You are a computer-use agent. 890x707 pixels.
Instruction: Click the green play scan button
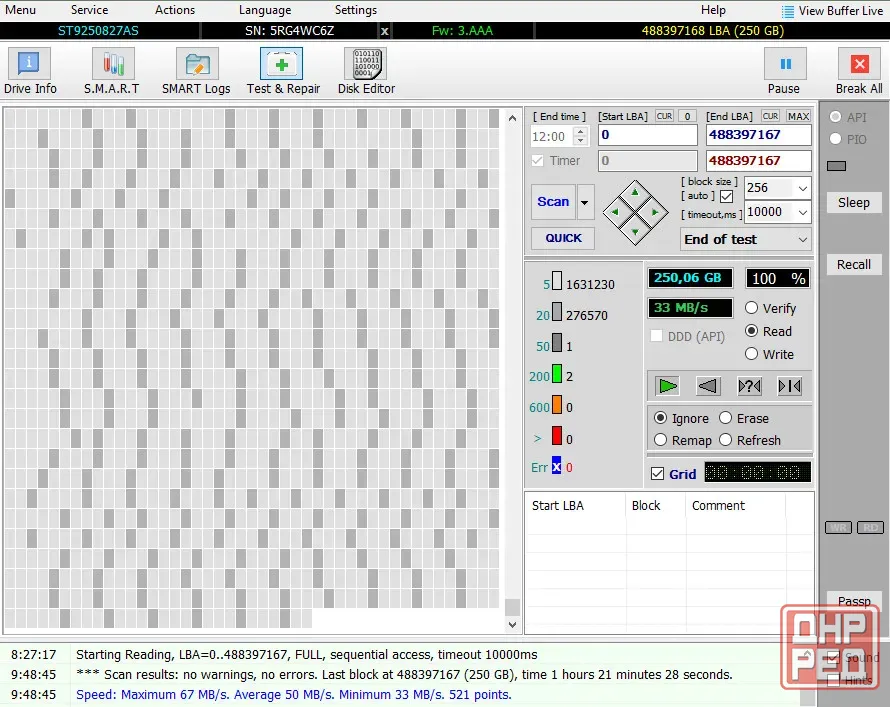(667, 386)
